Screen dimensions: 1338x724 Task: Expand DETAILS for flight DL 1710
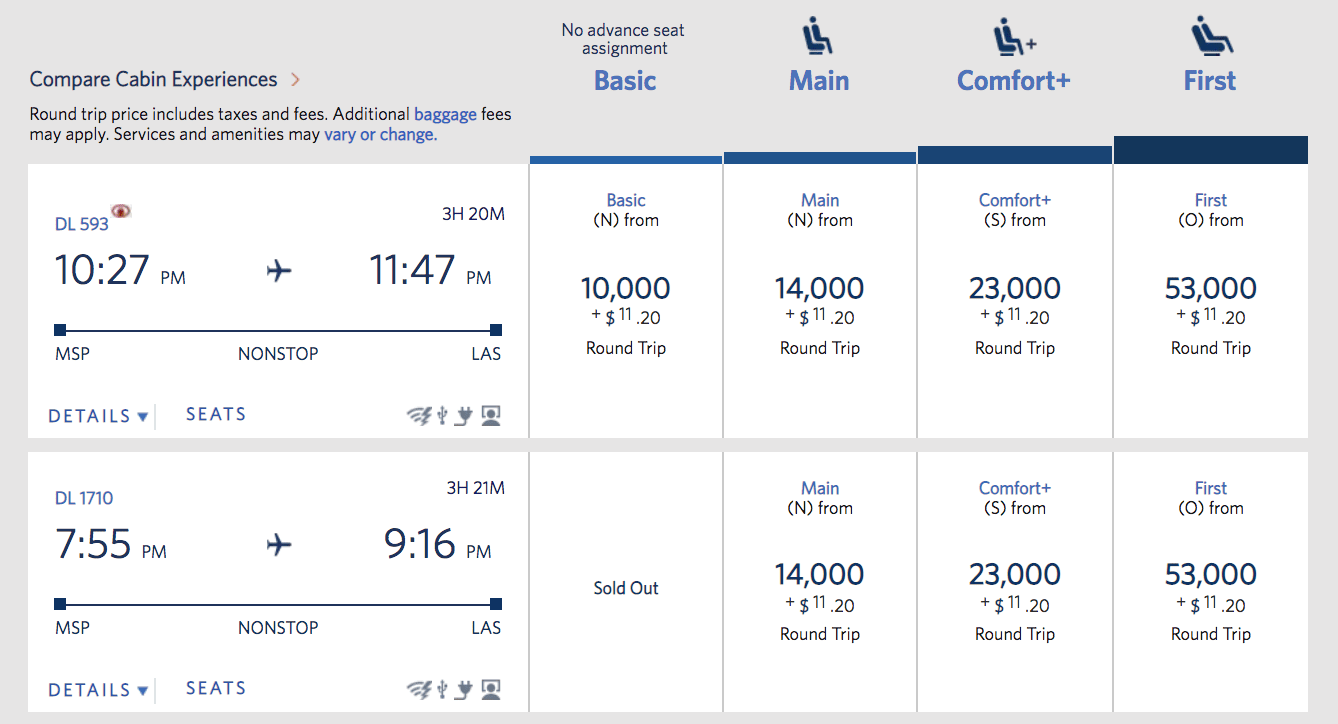point(97,688)
